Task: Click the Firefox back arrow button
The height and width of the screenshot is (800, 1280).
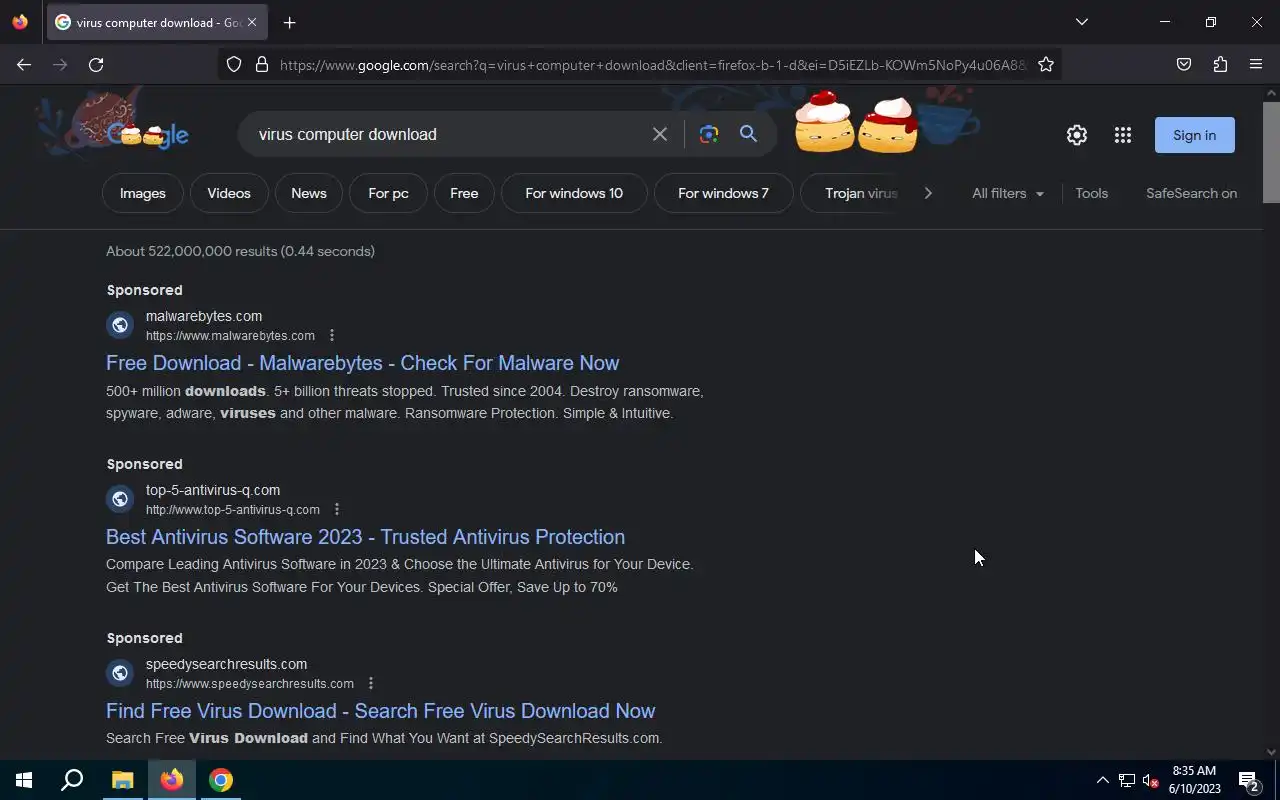Action: click(x=24, y=64)
